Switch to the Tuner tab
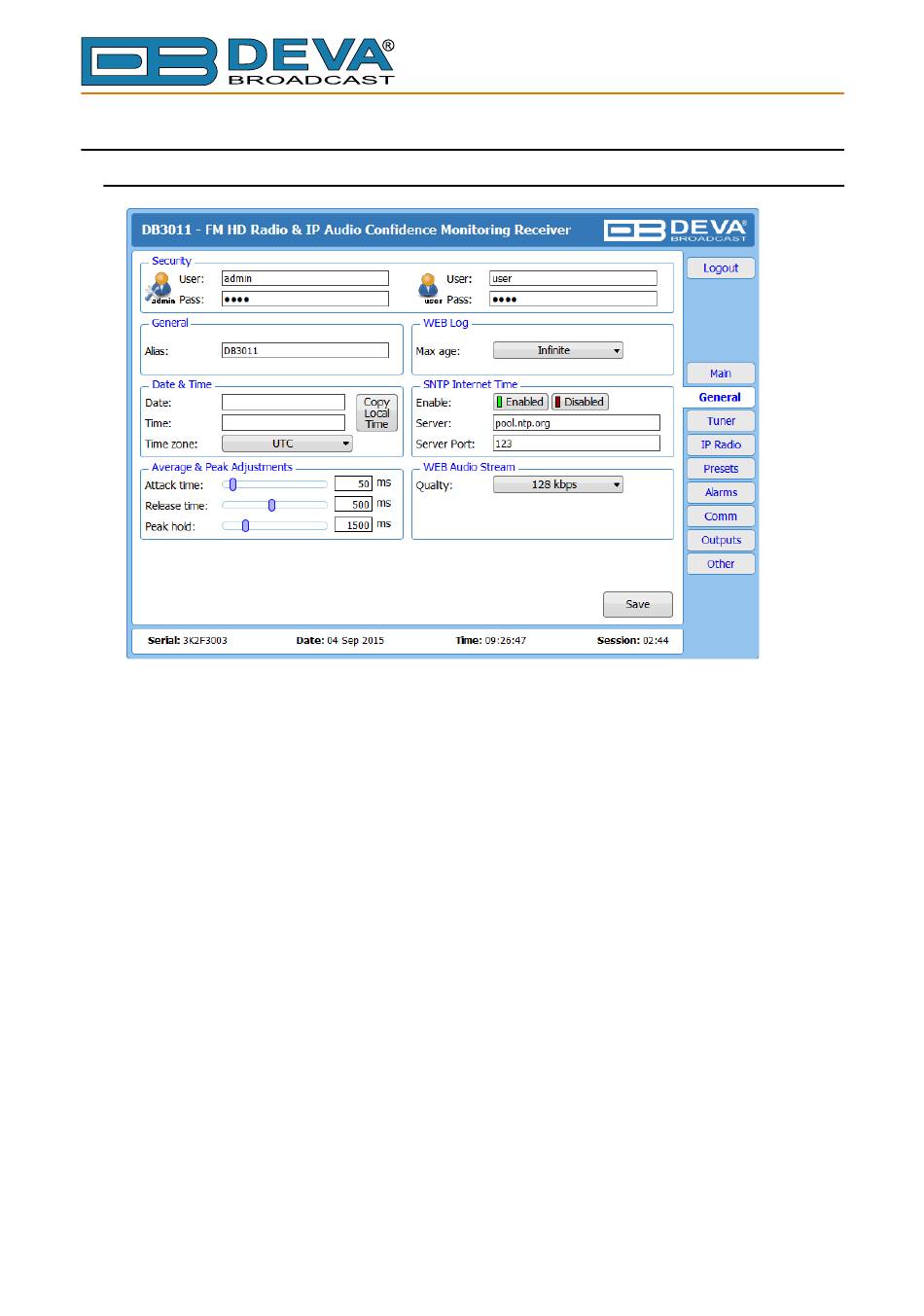 coord(721,421)
